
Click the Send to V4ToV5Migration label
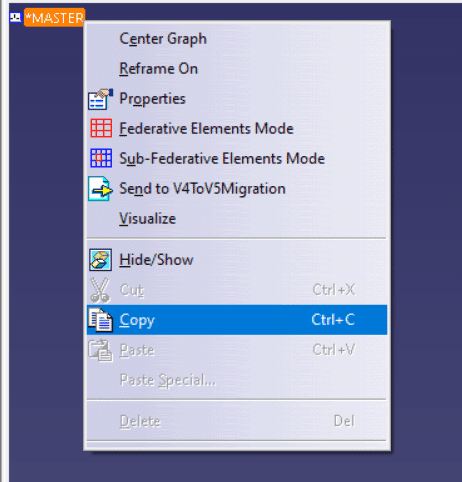(202, 189)
